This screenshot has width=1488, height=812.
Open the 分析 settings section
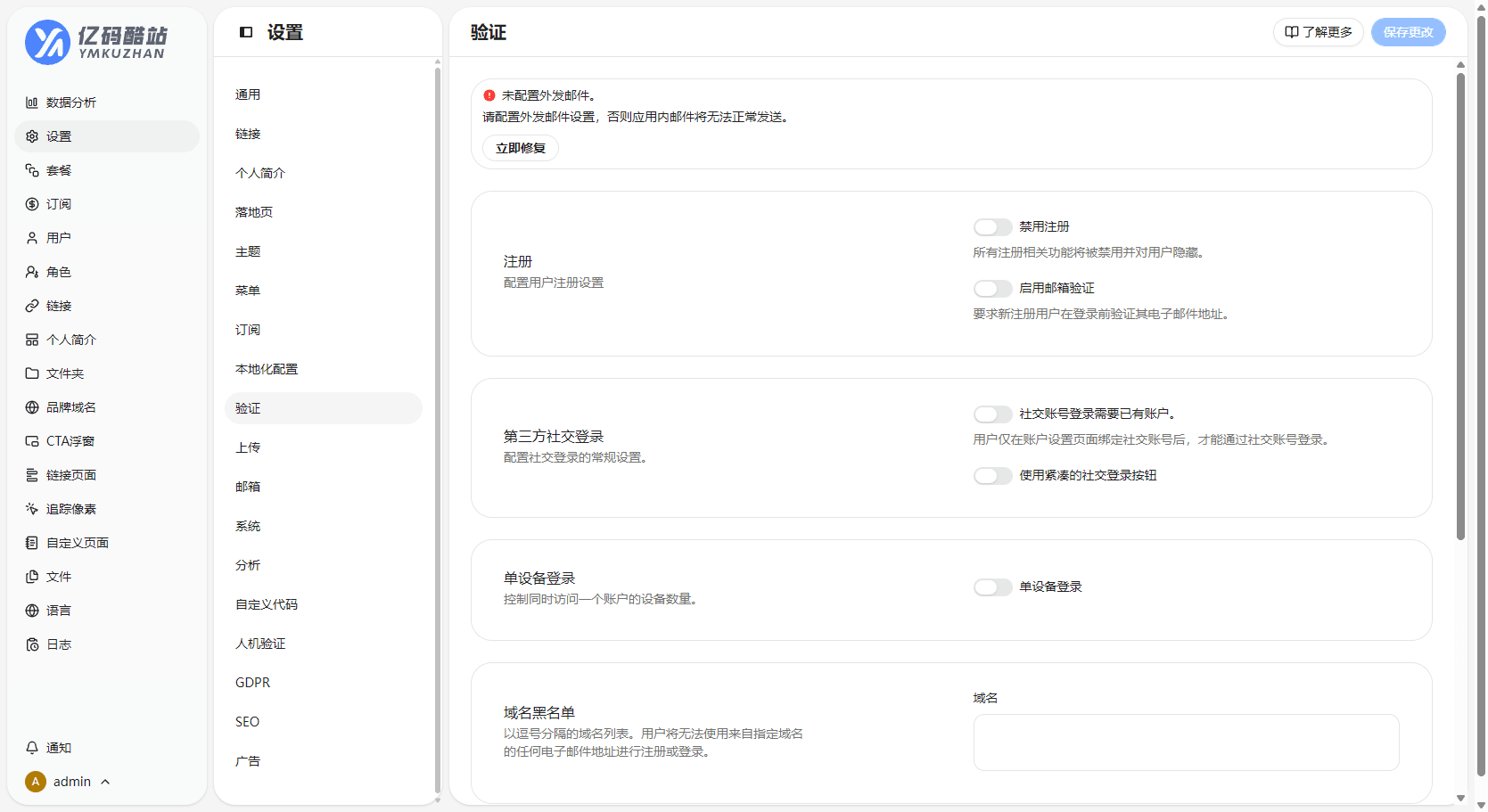(x=324, y=565)
